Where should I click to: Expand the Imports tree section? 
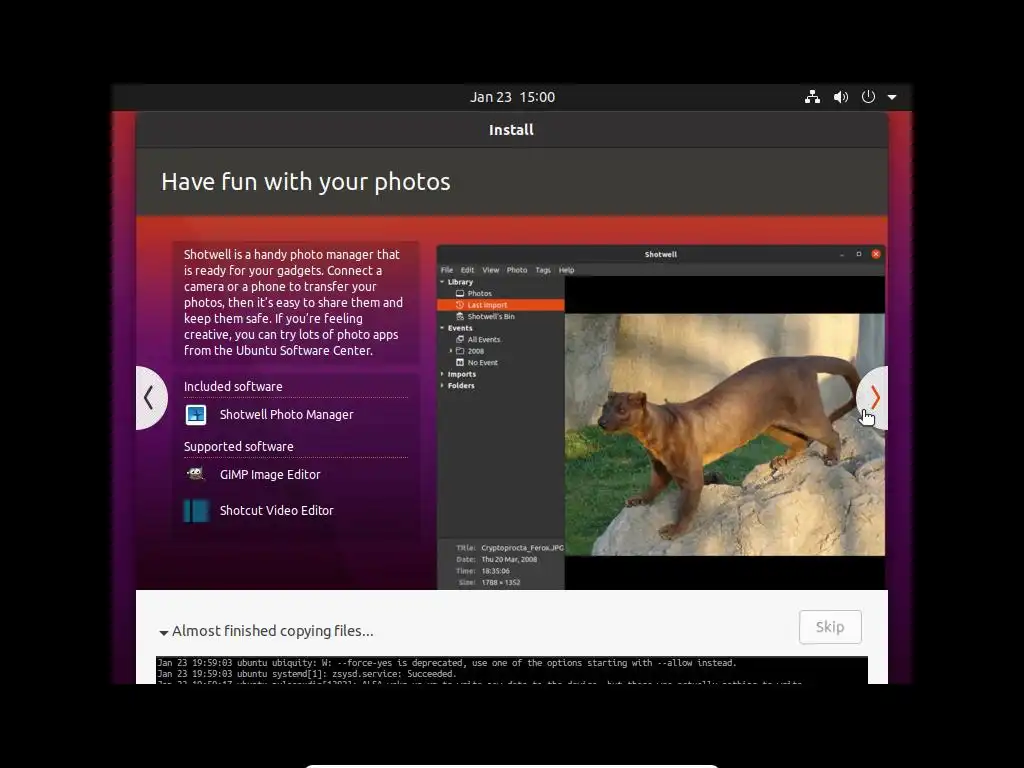click(442, 374)
